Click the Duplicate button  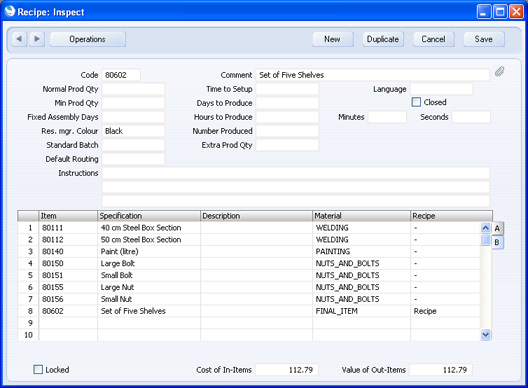[383, 39]
